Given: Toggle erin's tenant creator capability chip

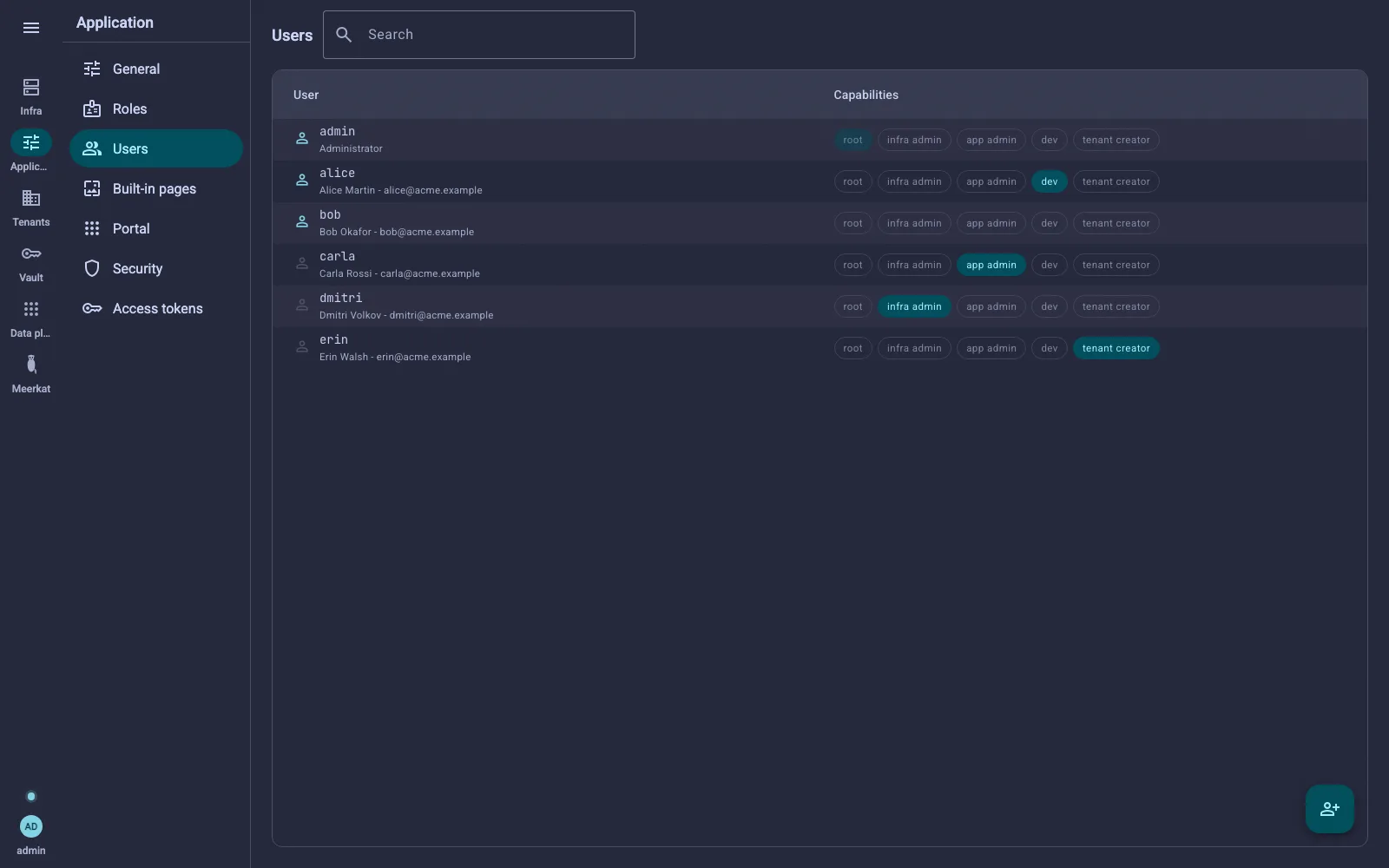Looking at the screenshot, I should (x=1116, y=348).
